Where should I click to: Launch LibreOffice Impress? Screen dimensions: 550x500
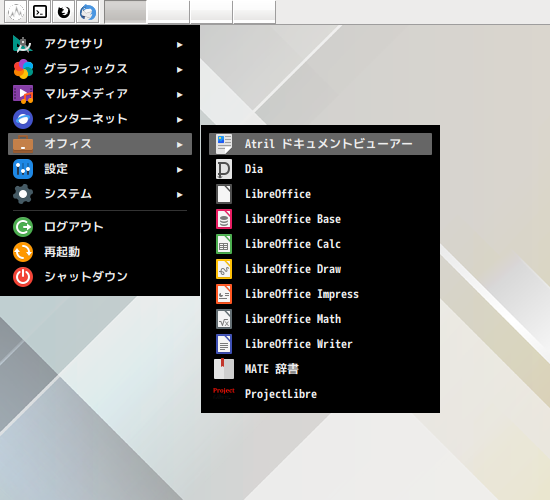pyautogui.click(x=320, y=294)
